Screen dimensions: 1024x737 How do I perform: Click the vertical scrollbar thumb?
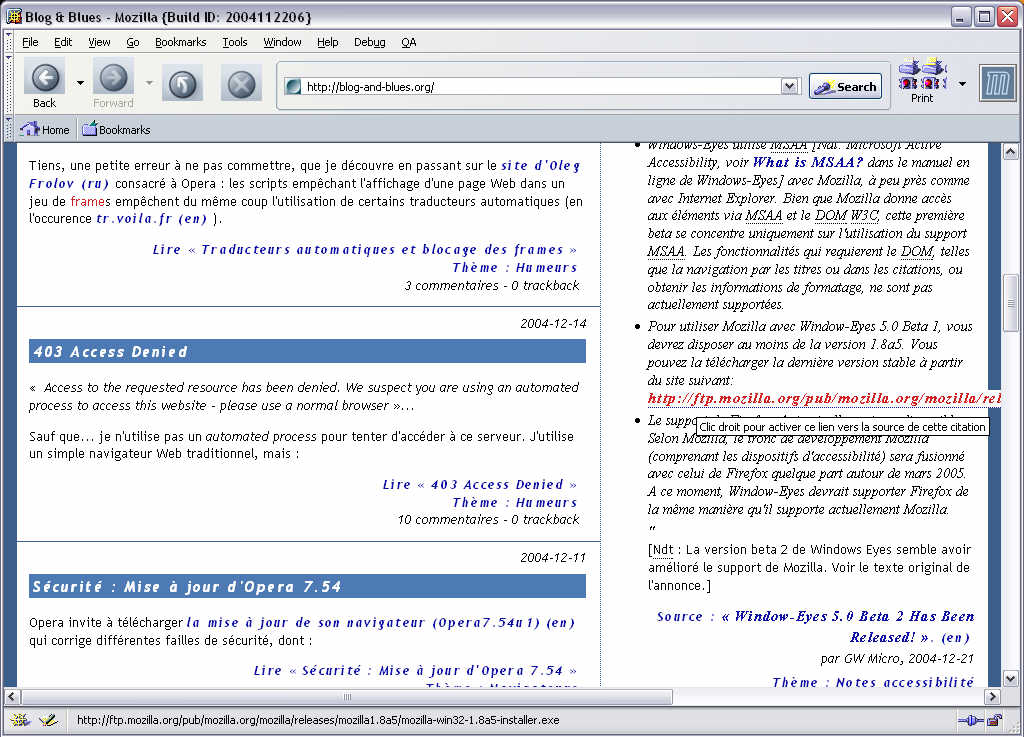click(x=1010, y=304)
